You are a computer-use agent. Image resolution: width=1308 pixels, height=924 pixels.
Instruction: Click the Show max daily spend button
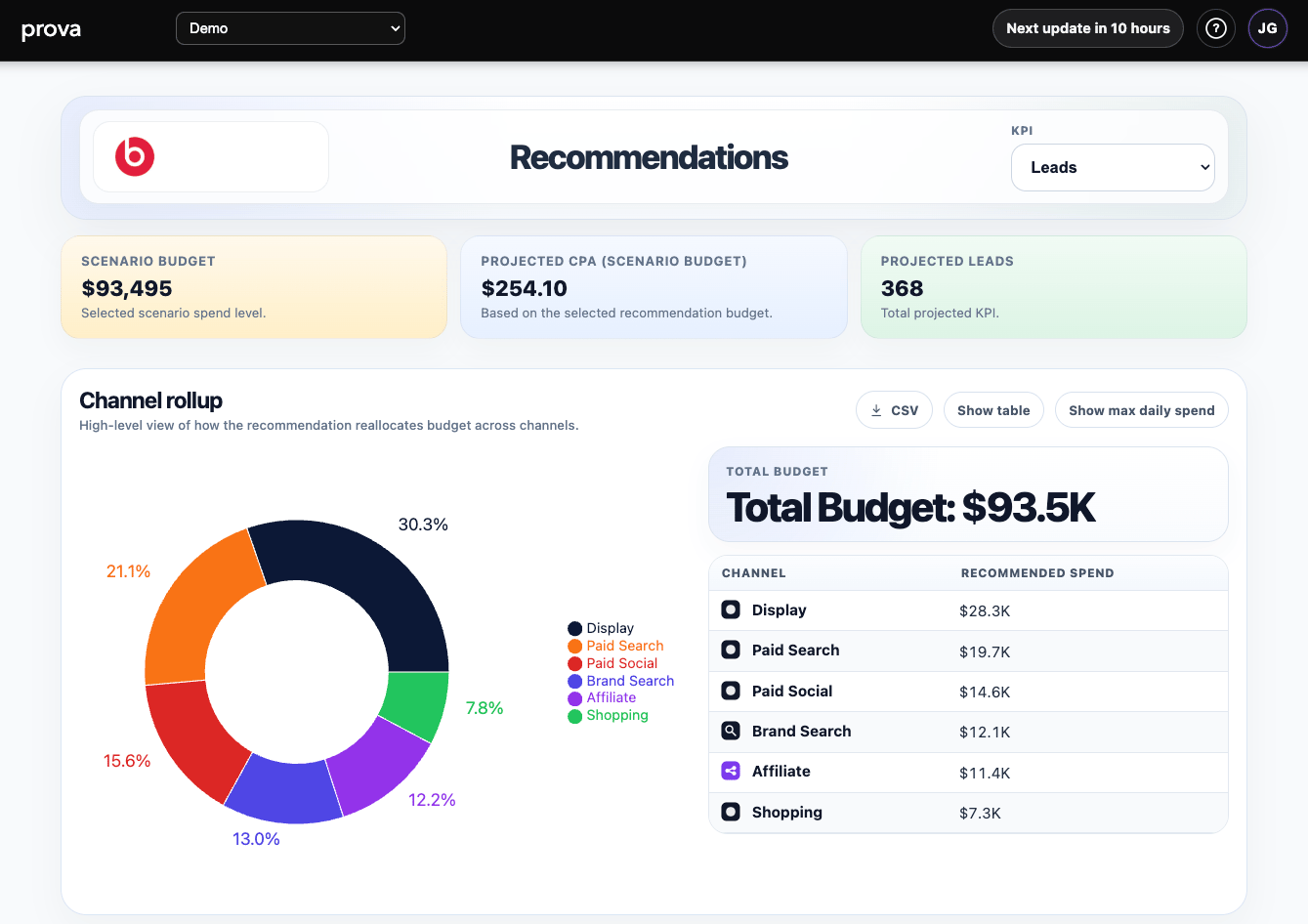(x=1141, y=410)
